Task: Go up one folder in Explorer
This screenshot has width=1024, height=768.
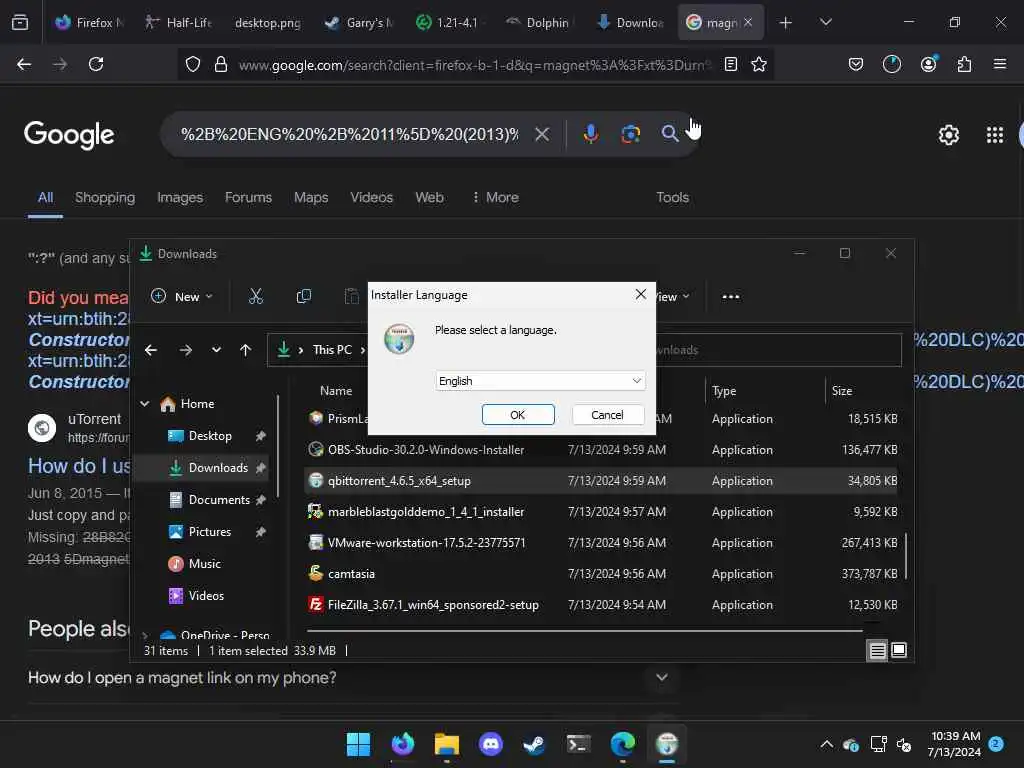Action: tap(246, 350)
